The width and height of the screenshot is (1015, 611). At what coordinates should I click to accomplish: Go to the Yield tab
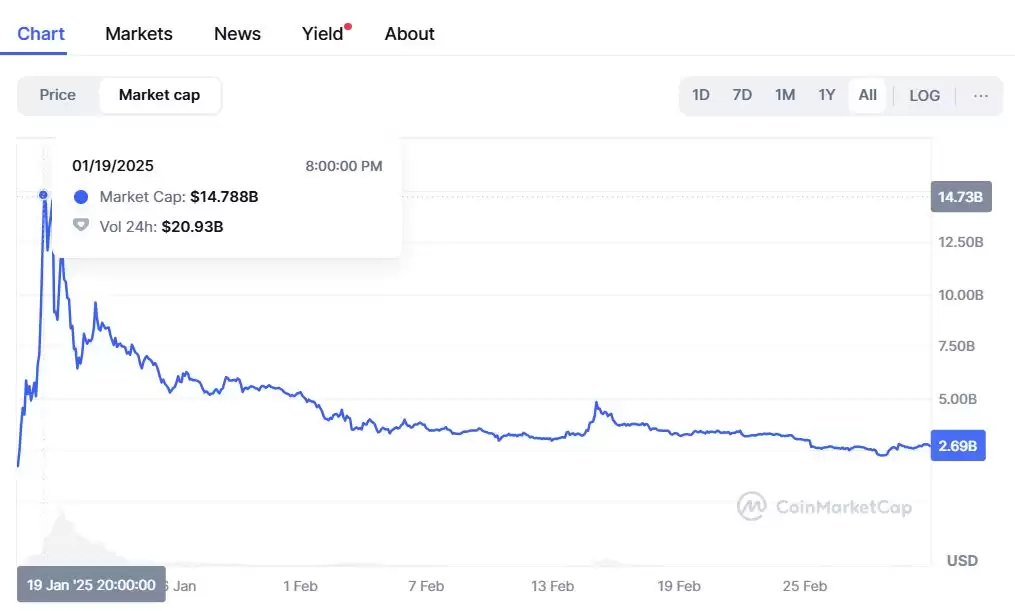[x=323, y=34]
